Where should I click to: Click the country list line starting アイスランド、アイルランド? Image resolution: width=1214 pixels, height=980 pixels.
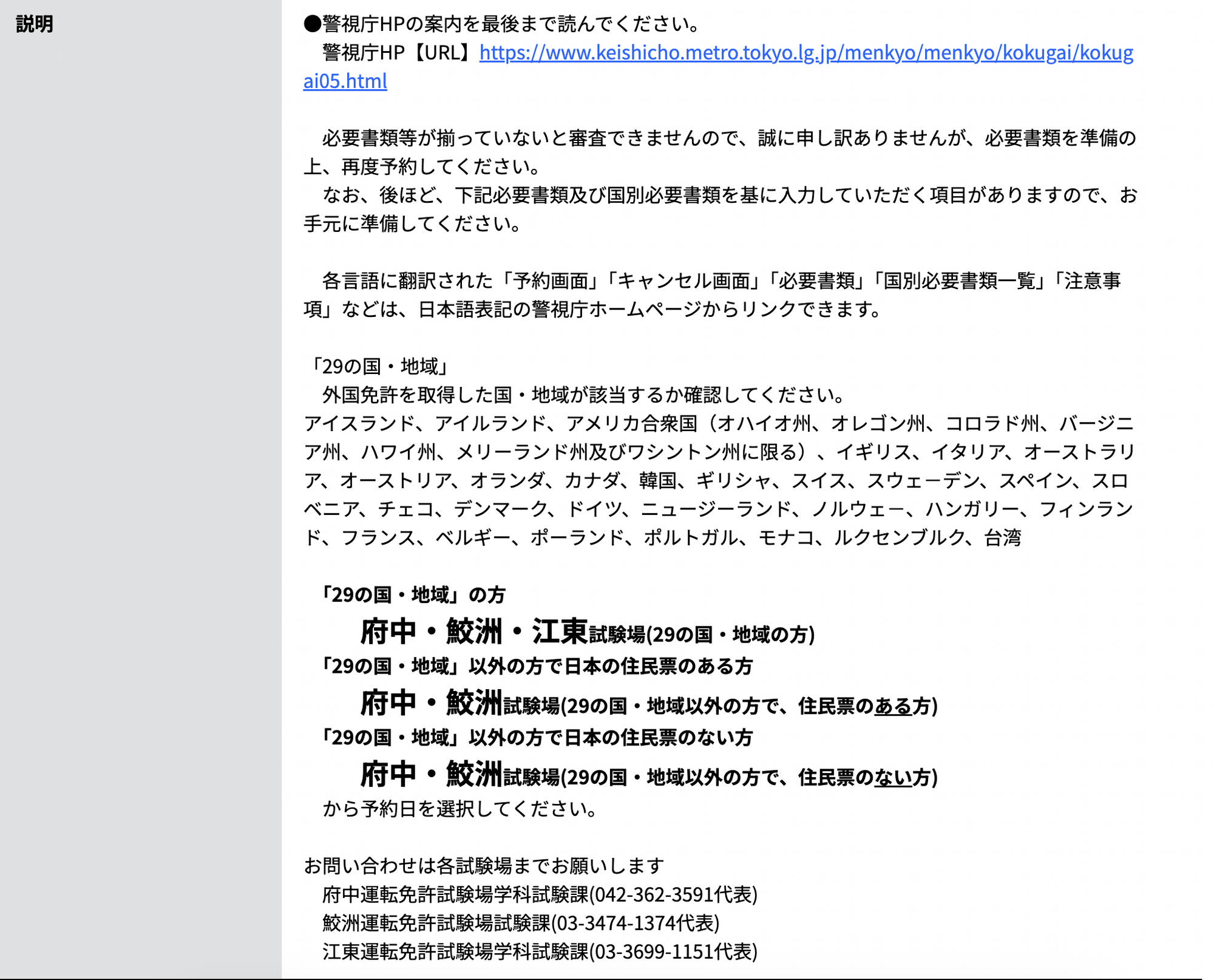[719, 480]
